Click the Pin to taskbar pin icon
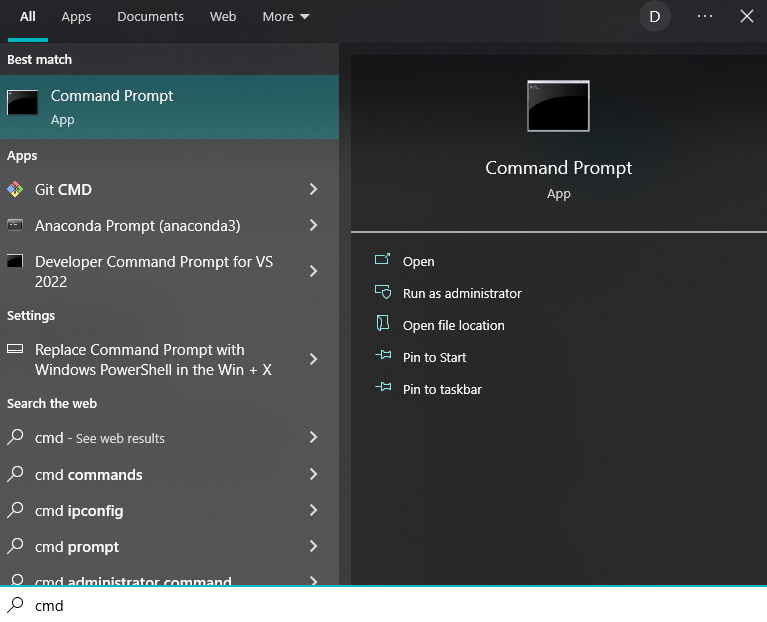The width and height of the screenshot is (767, 622). [x=383, y=387]
